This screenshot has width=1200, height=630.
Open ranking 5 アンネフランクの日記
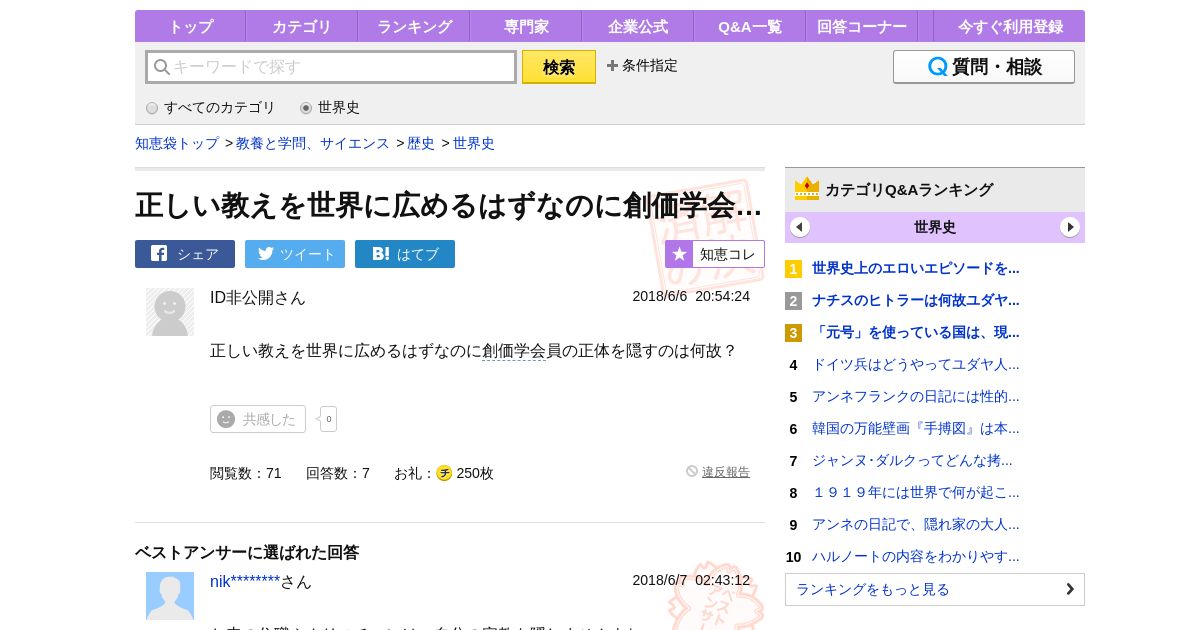pyautogui.click(x=916, y=396)
